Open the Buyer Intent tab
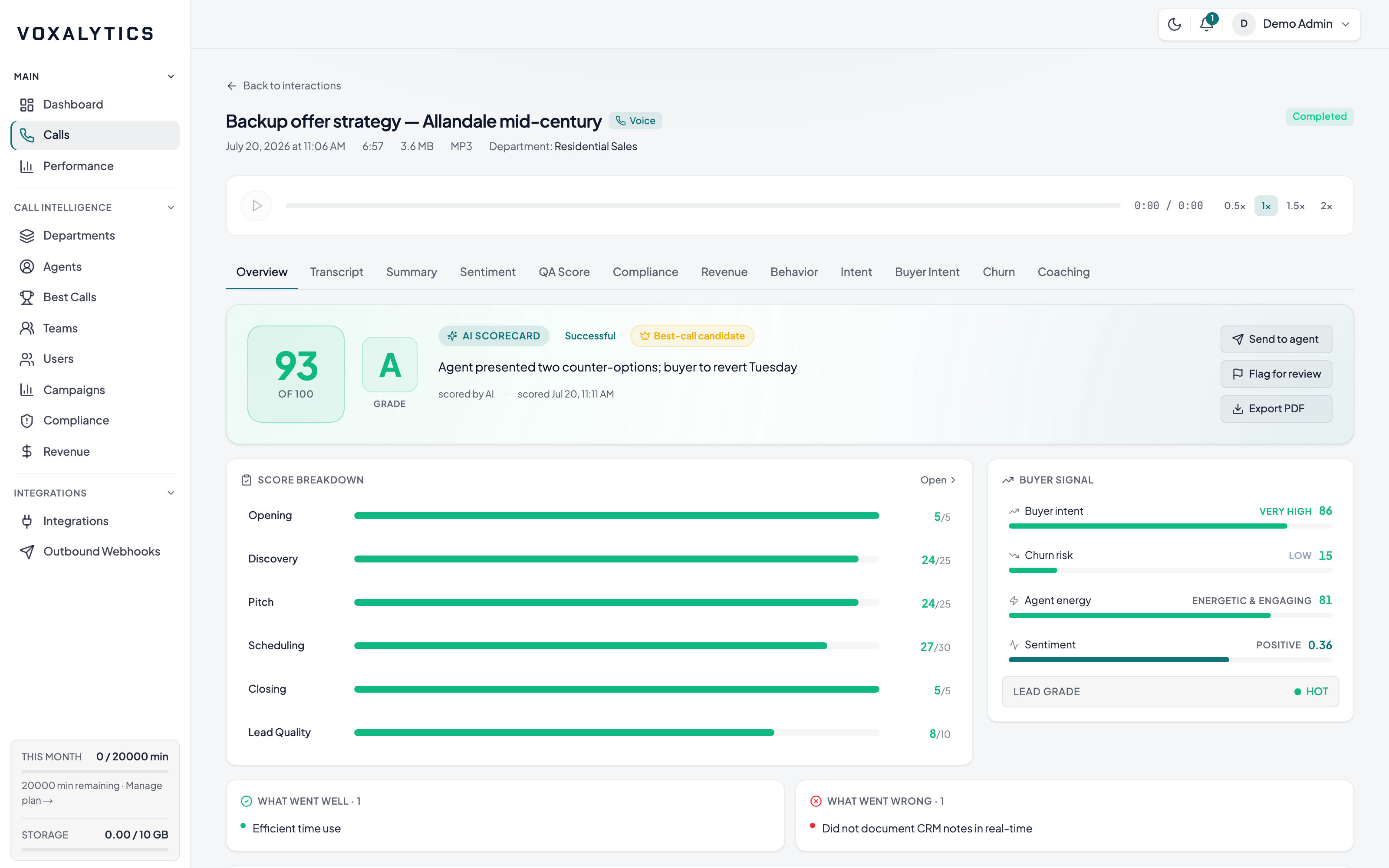The image size is (1389, 868). pos(927,272)
